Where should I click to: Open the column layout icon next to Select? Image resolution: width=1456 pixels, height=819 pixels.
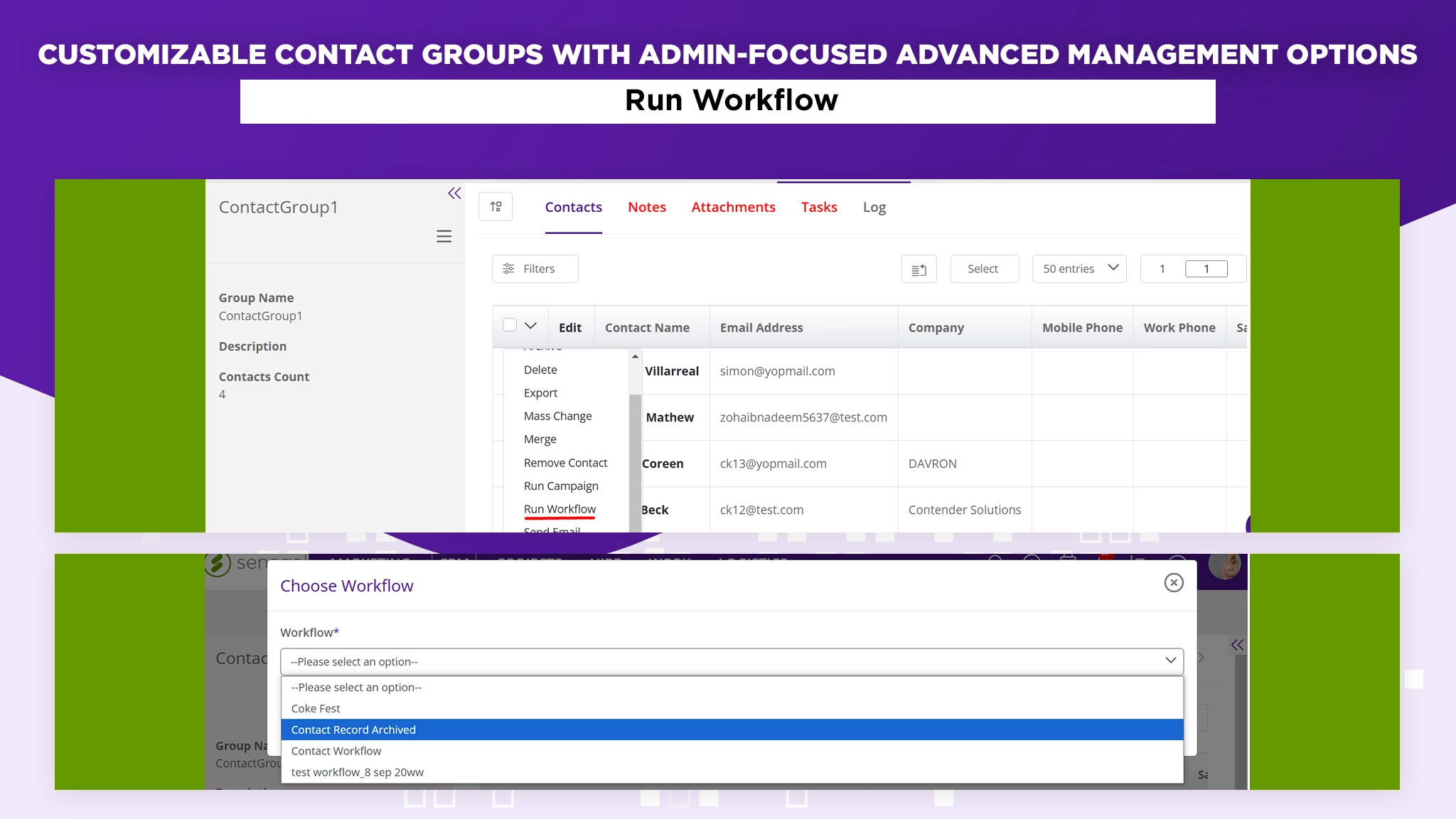pyautogui.click(x=919, y=269)
